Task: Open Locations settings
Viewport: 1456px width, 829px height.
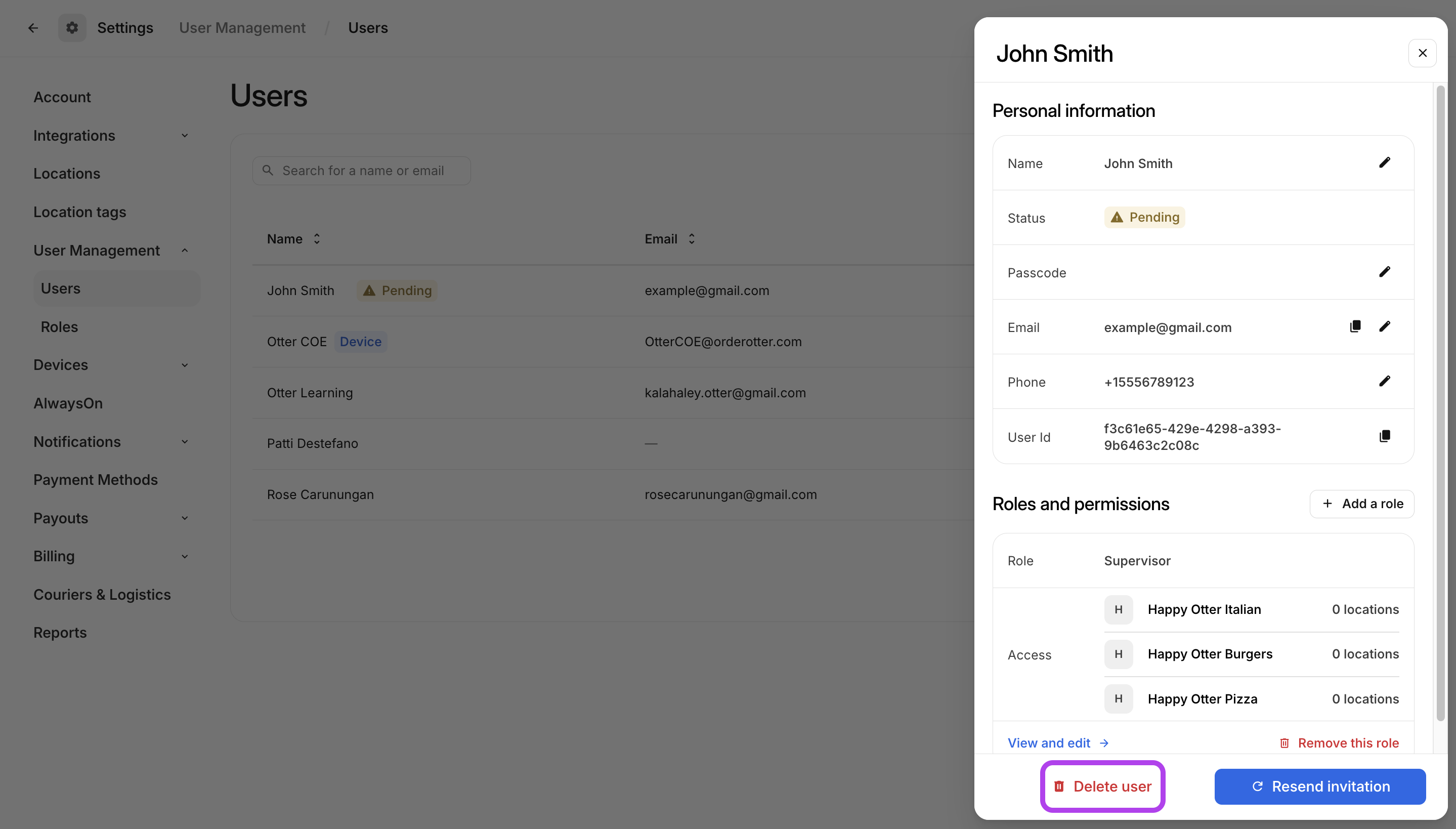Action: (67, 173)
